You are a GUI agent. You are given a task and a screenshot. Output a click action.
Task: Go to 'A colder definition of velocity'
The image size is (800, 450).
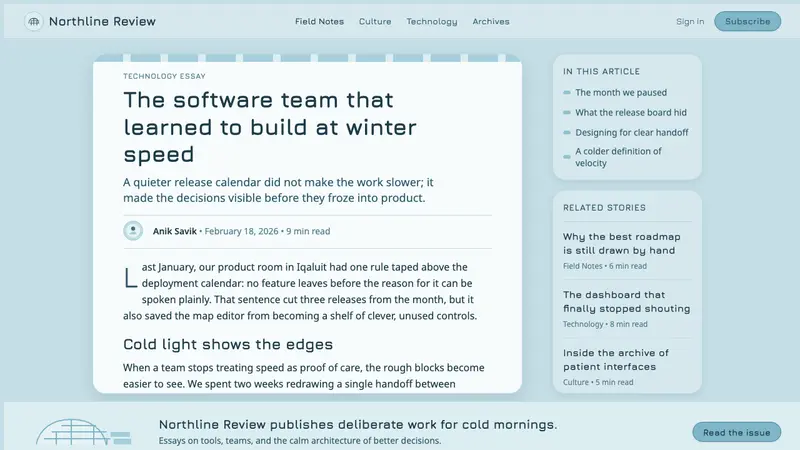pyautogui.click(x=618, y=157)
